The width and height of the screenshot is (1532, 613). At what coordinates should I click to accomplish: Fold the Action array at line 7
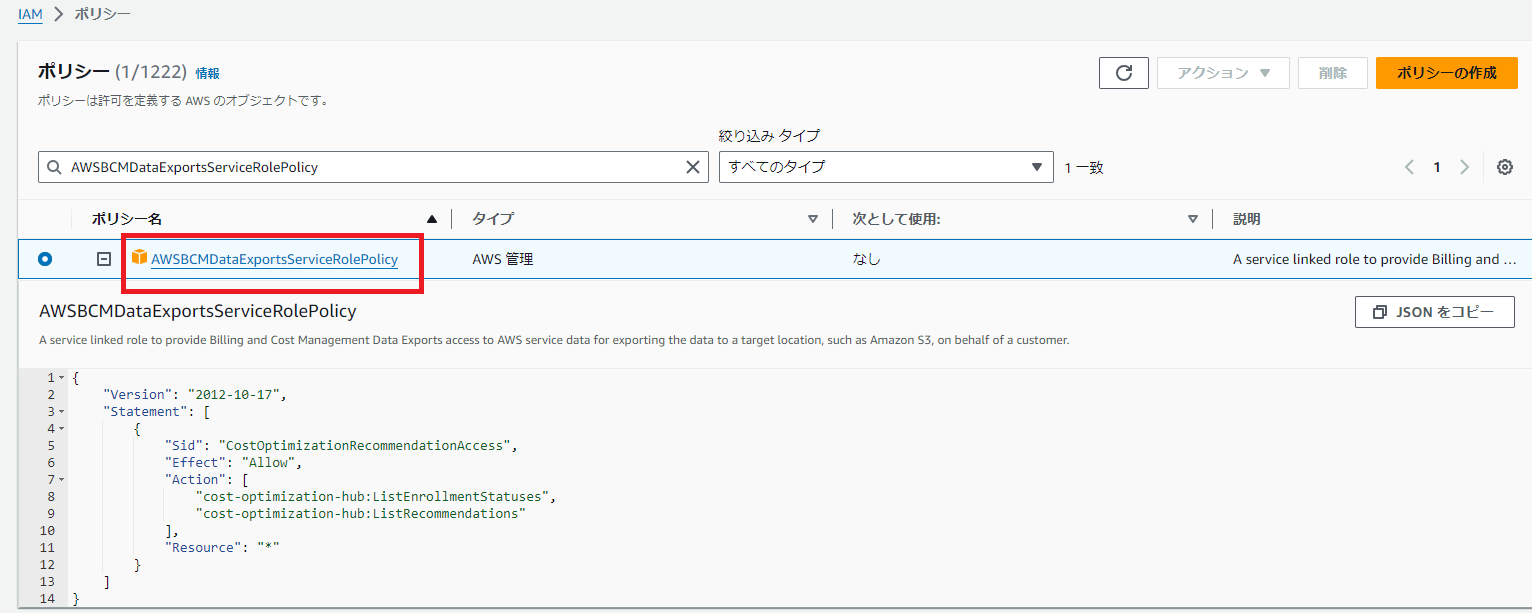pyautogui.click(x=62, y=480)
